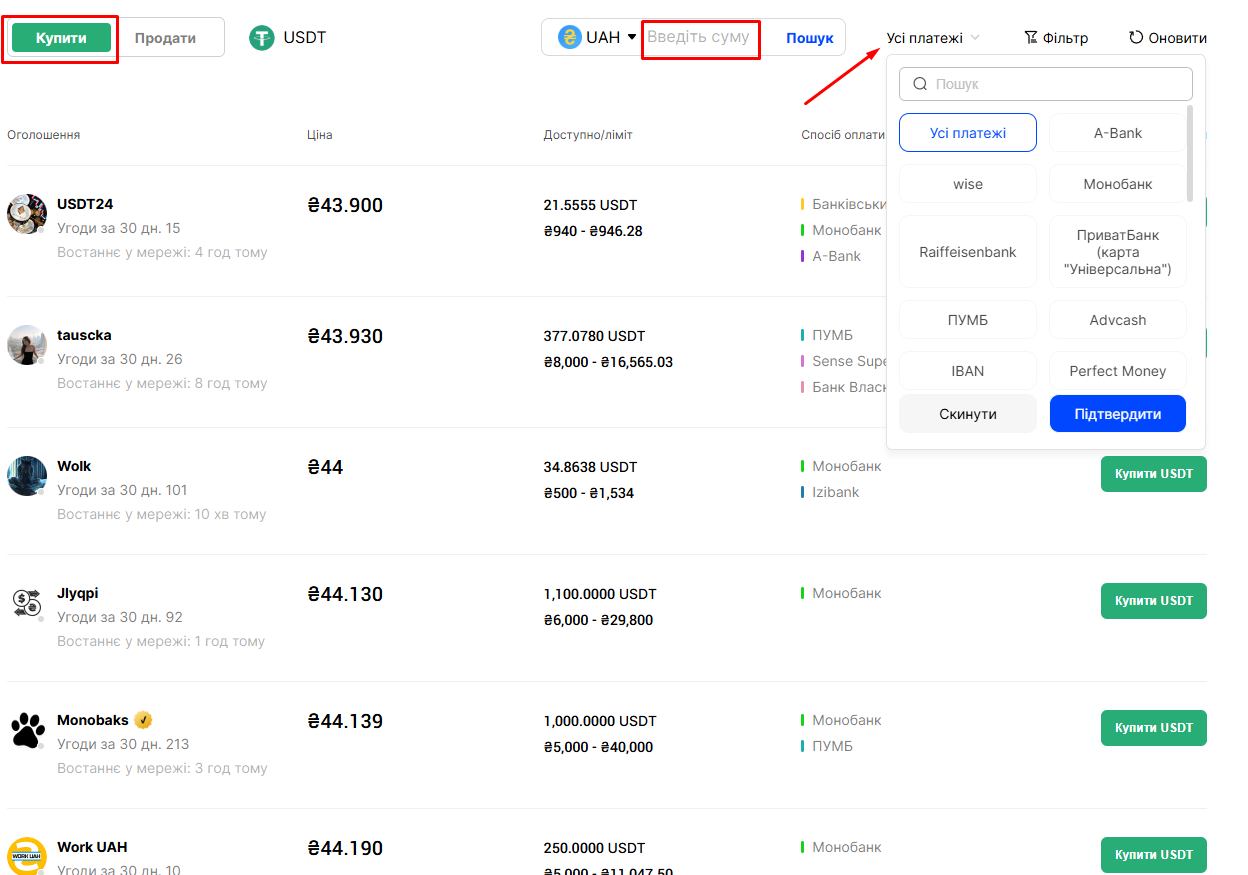Buy USDT from Jlyqpi
The image size is (1248, 875).
[x=1154, y=601]
